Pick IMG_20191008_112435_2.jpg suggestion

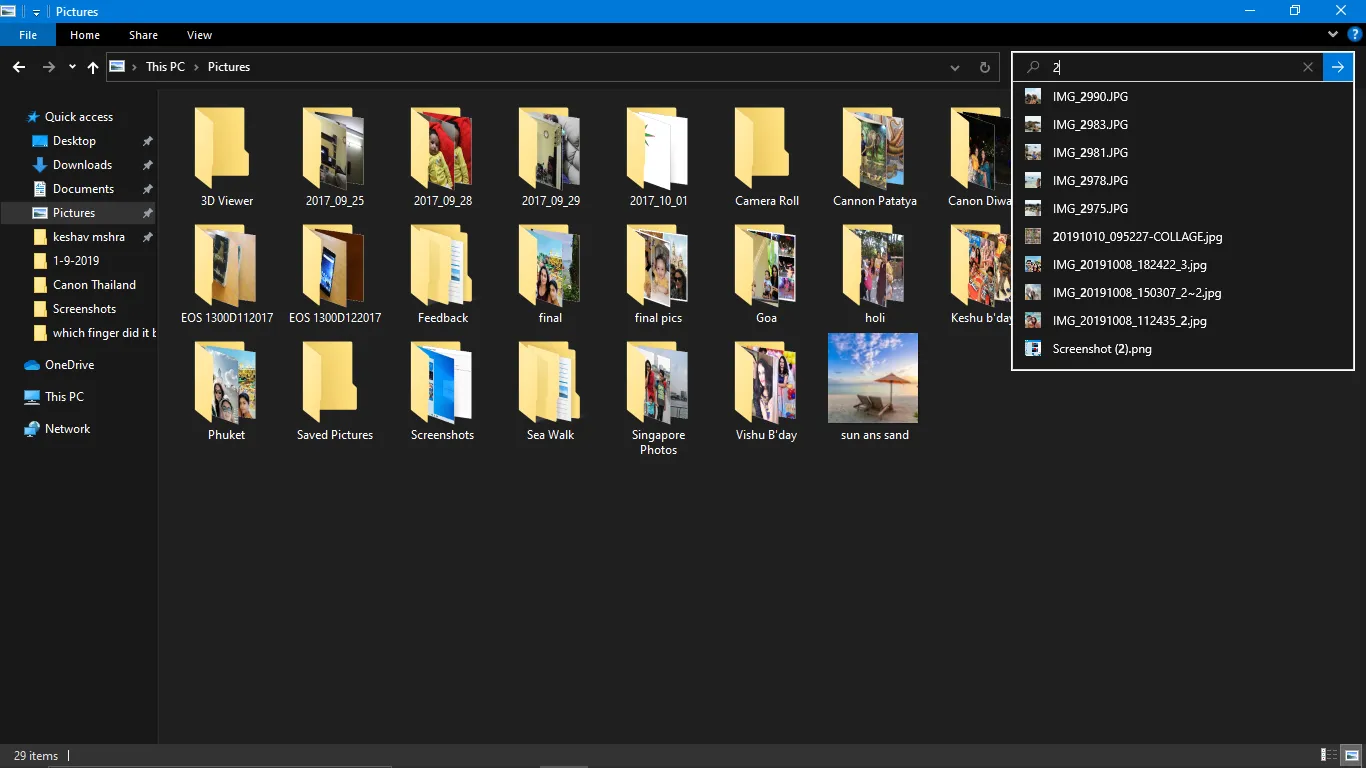1183,321
